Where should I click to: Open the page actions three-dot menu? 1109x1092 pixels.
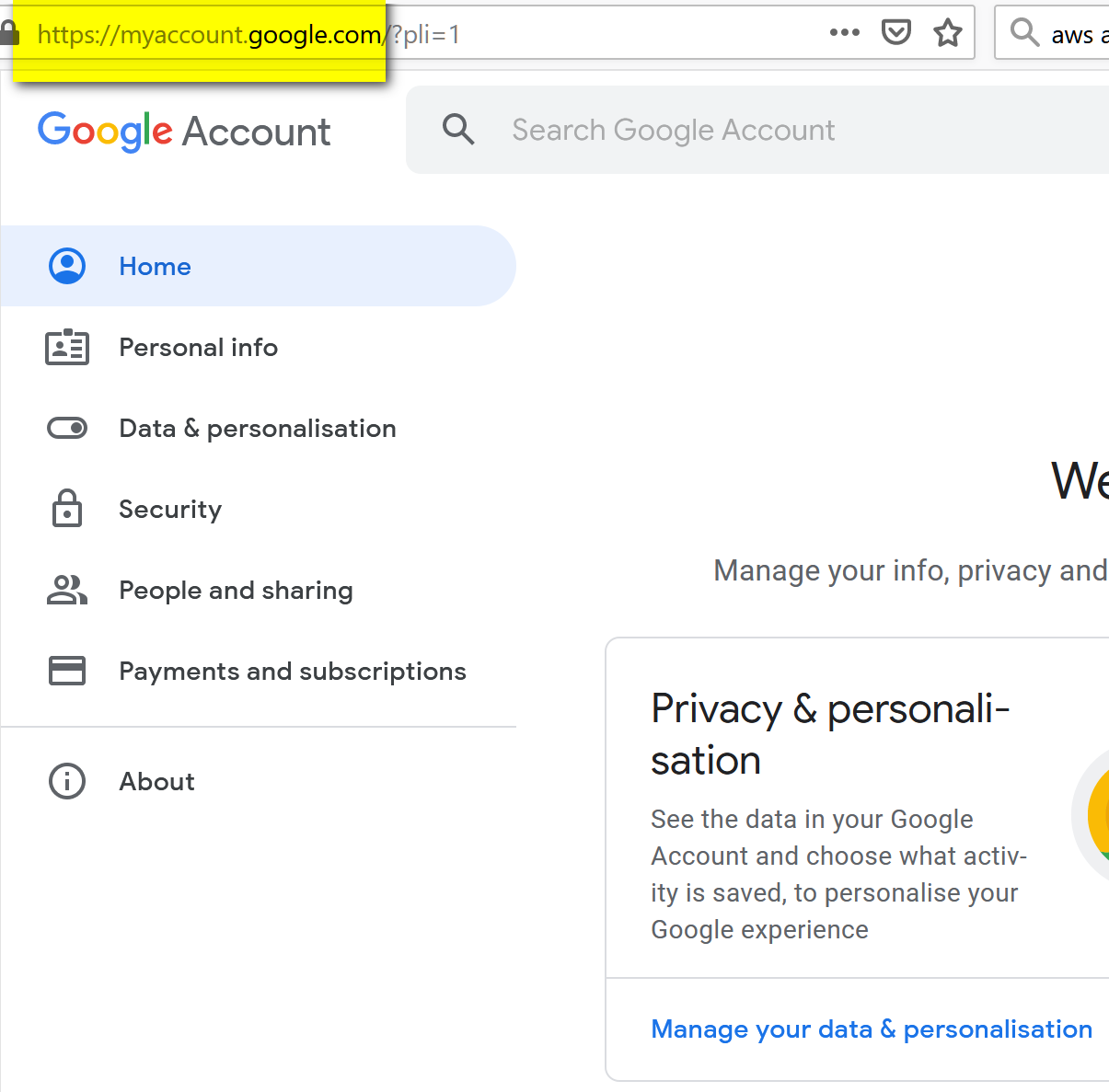(844, 33)
